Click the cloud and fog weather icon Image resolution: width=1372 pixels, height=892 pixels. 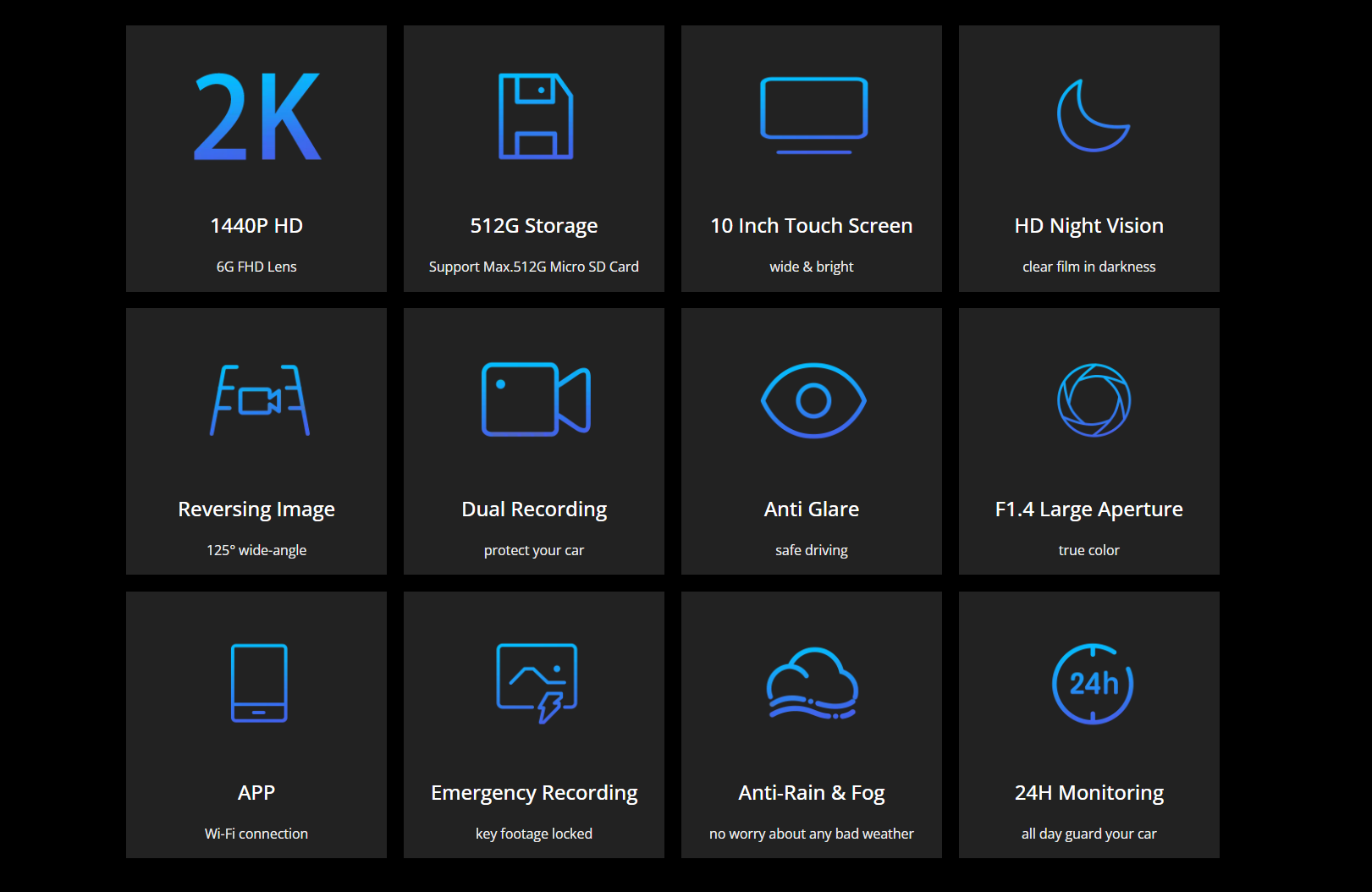click(x=813, y=684)
